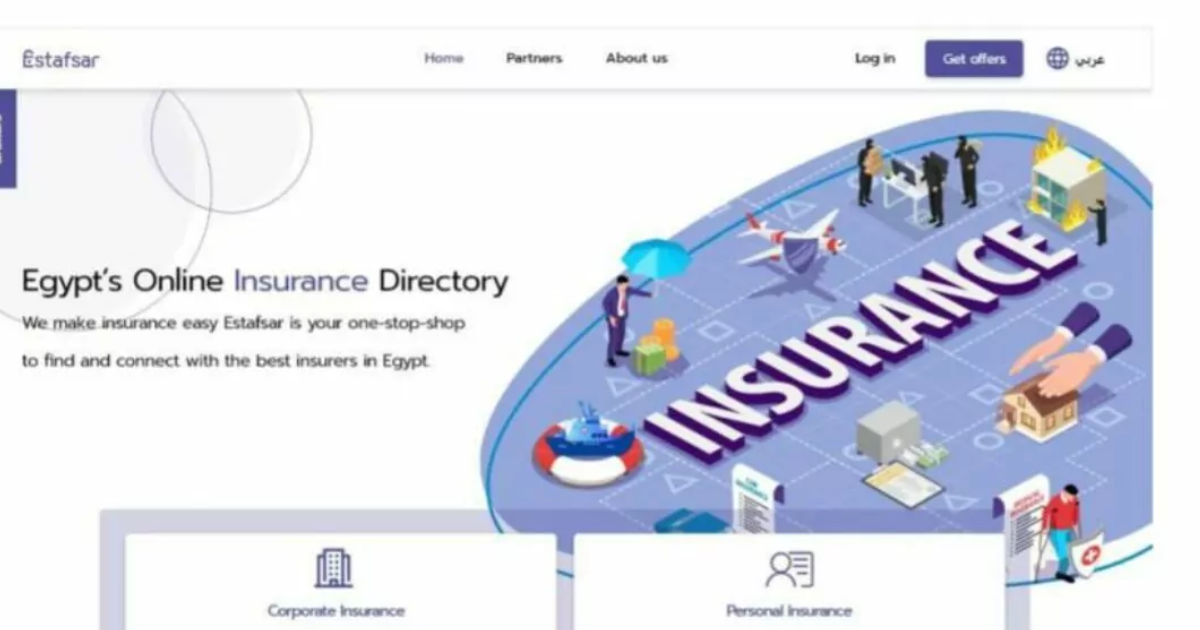
Task: Select the Personal Insurance label
Action: [789, 611]
